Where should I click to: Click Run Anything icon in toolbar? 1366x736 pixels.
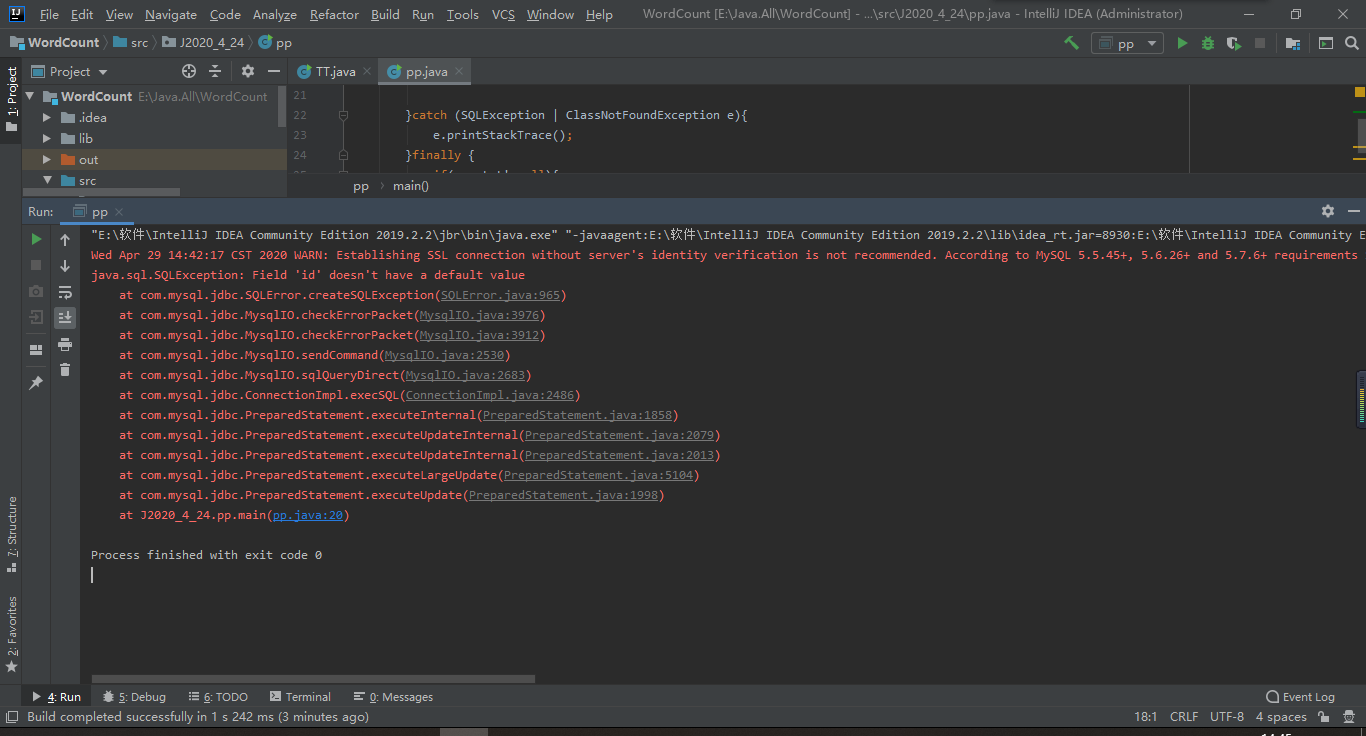pos(1326,43)
